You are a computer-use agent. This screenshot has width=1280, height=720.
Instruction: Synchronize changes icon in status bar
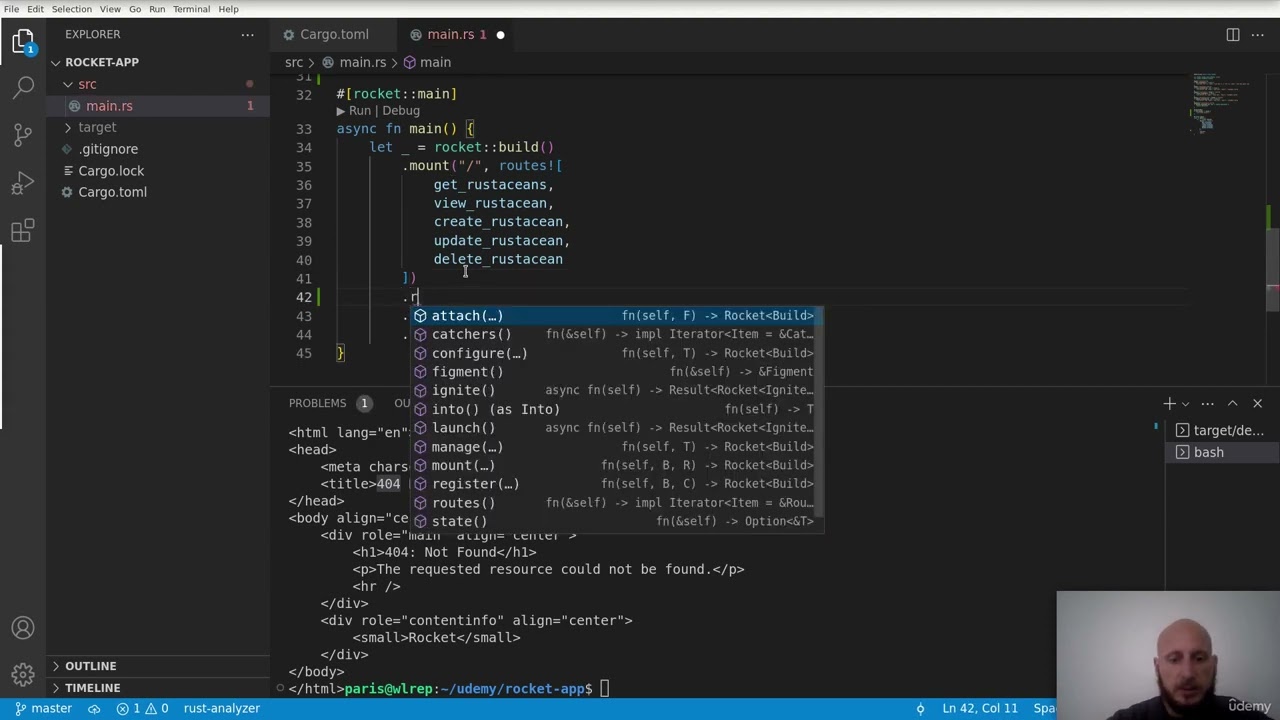(x=95, y=708)
